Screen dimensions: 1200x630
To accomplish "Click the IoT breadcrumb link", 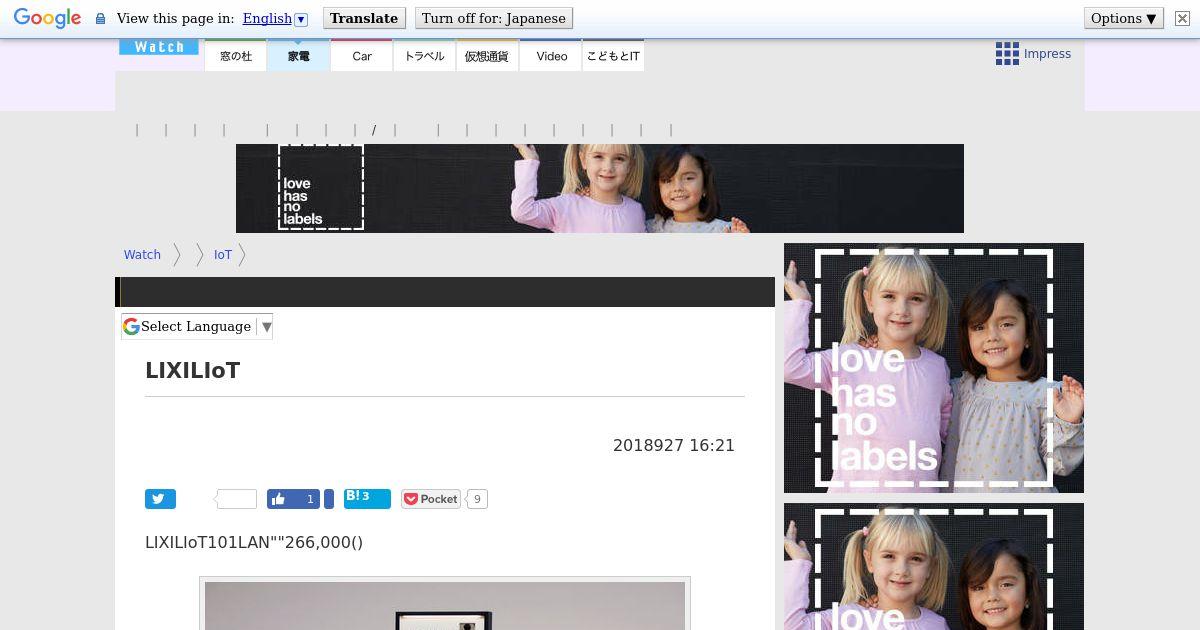I will pos(222,255).
